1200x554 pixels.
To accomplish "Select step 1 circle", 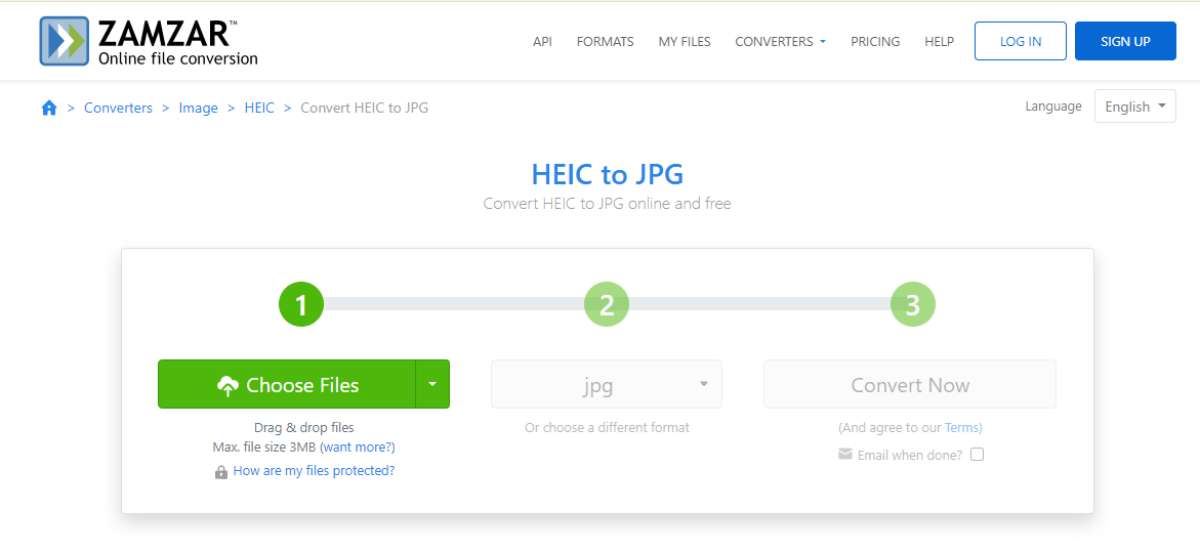I will pos(301,304).
